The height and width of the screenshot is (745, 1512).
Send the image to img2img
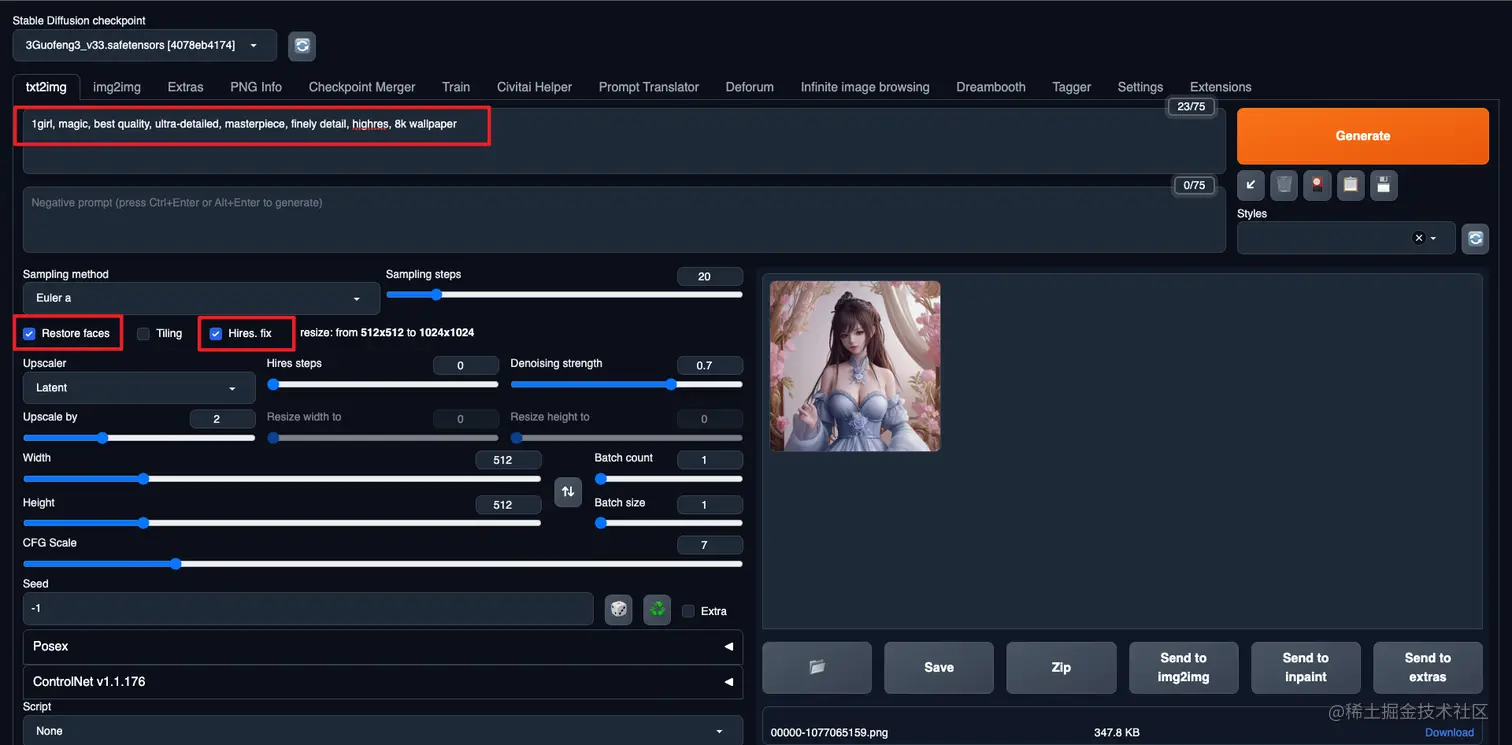pos(1183,667)
